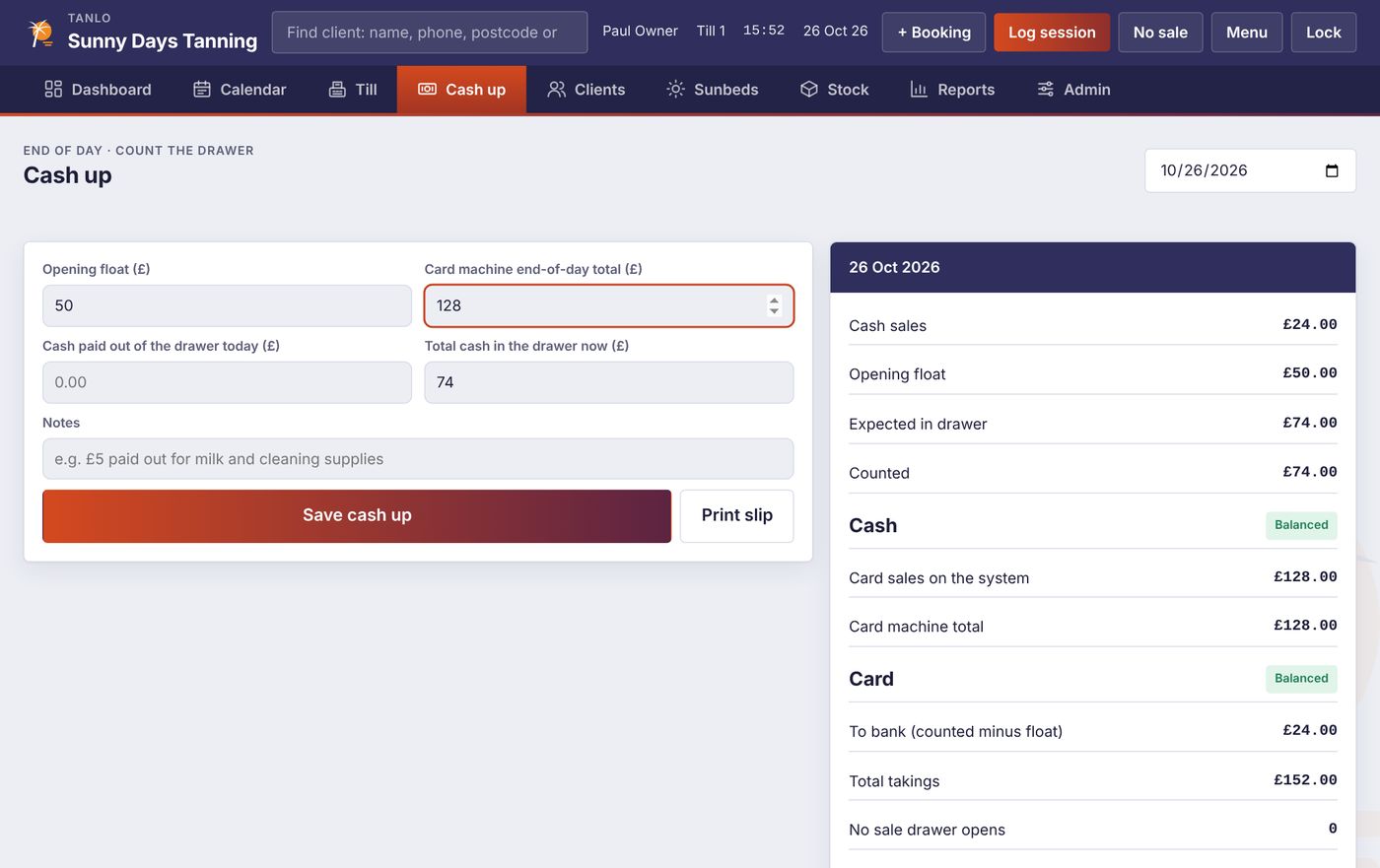
Task: Select the Till register icon
Action: [x=337, y=90]
